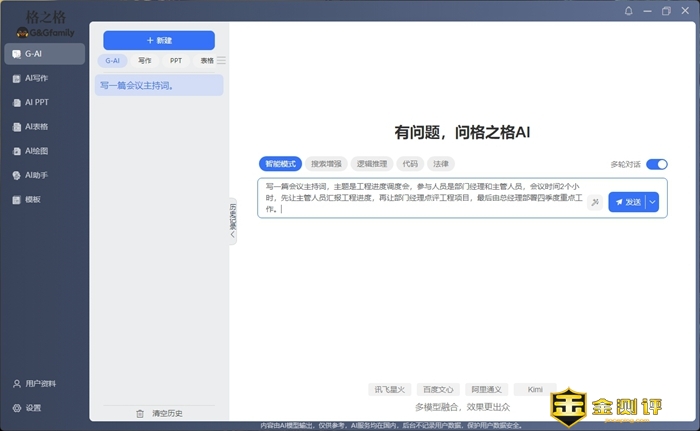
Task: Open AI助手 in the left sidebar
Action: 37,175
